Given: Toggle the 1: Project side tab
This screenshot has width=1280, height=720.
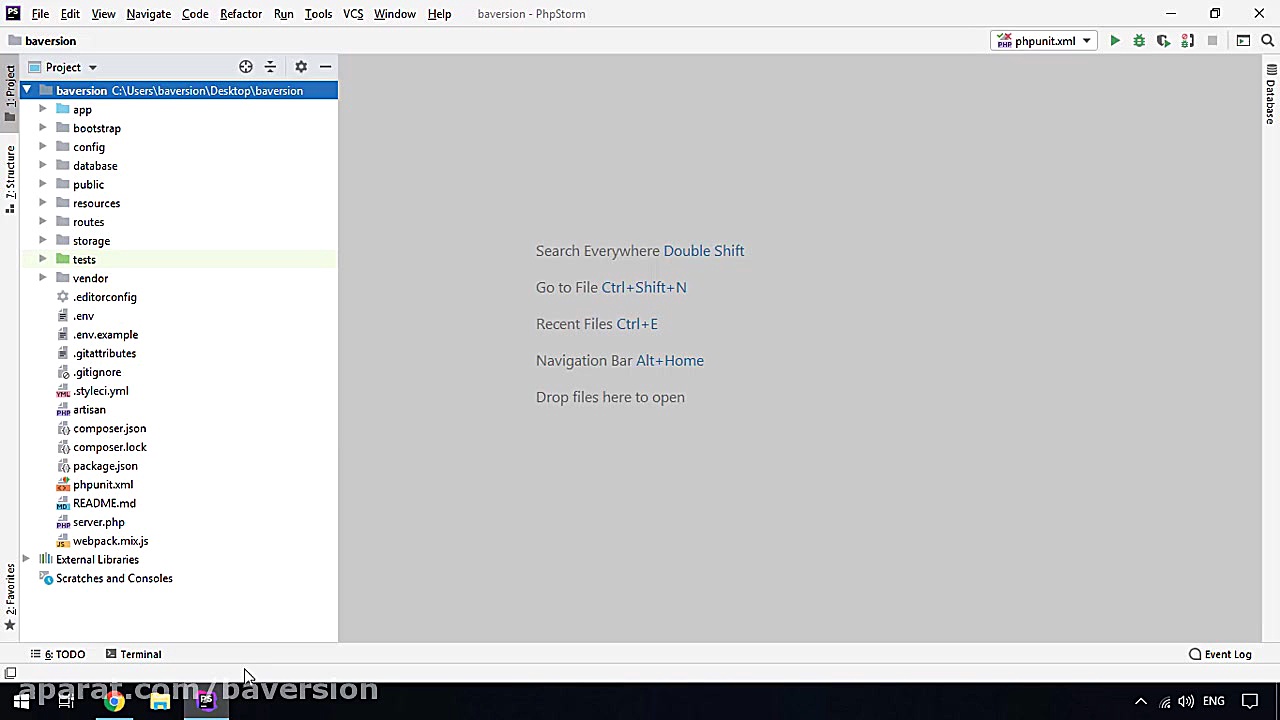Looking at the screenshot, I should 10,92.
